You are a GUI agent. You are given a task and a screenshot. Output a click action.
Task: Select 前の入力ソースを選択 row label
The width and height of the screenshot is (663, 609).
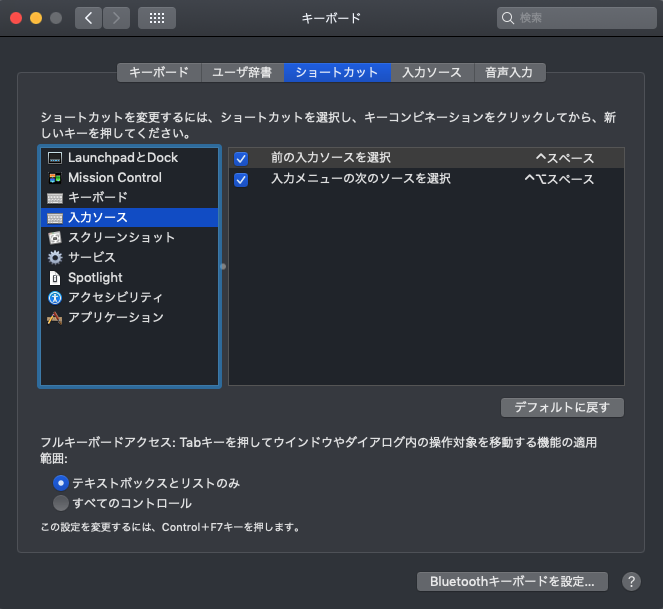point(331,158)
